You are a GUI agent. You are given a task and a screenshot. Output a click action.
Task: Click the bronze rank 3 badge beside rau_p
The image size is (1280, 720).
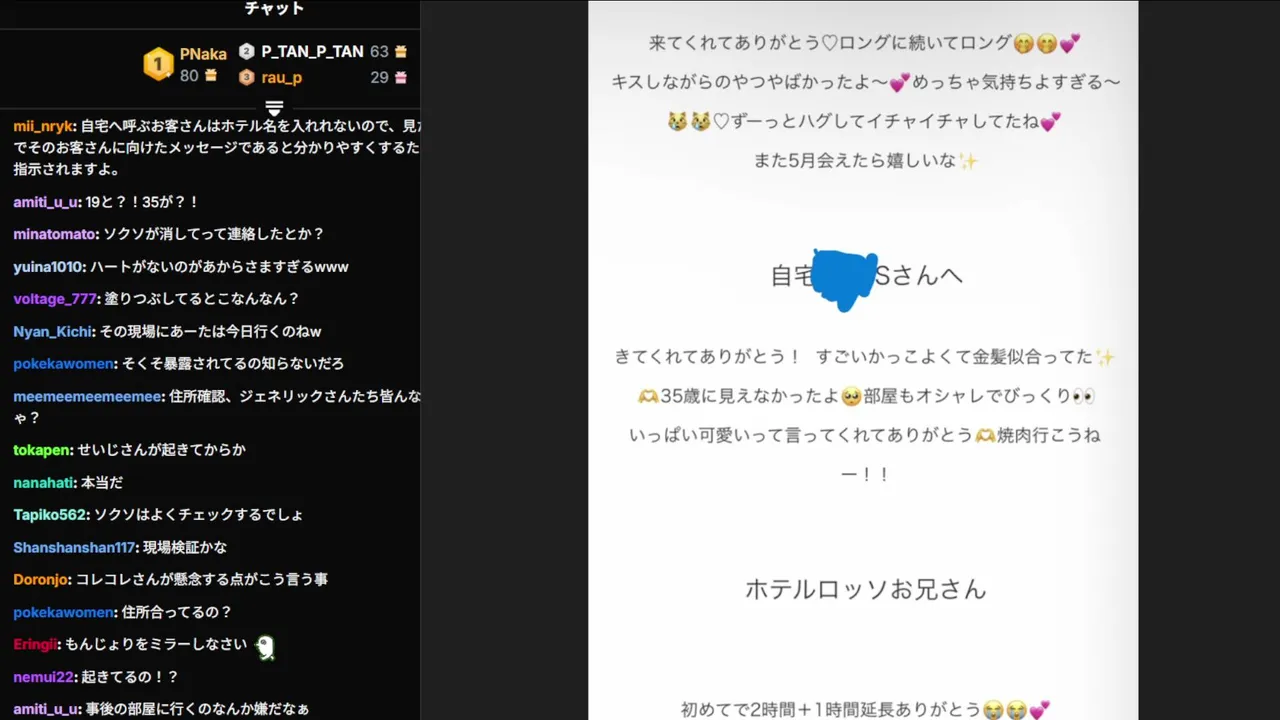pyautogui.click(x=247, y=77)
